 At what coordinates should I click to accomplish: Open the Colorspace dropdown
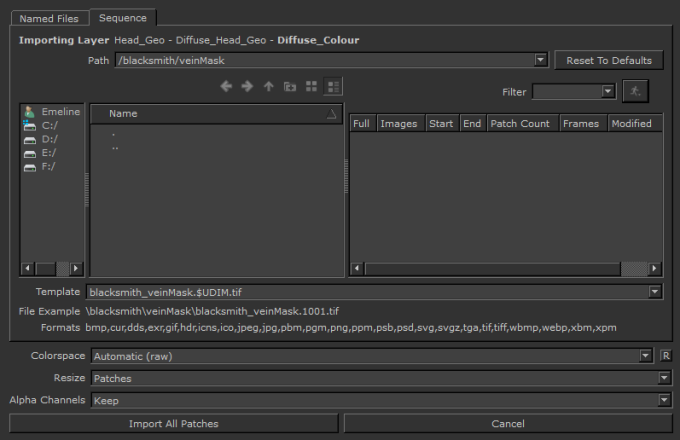tap(646, 355)
